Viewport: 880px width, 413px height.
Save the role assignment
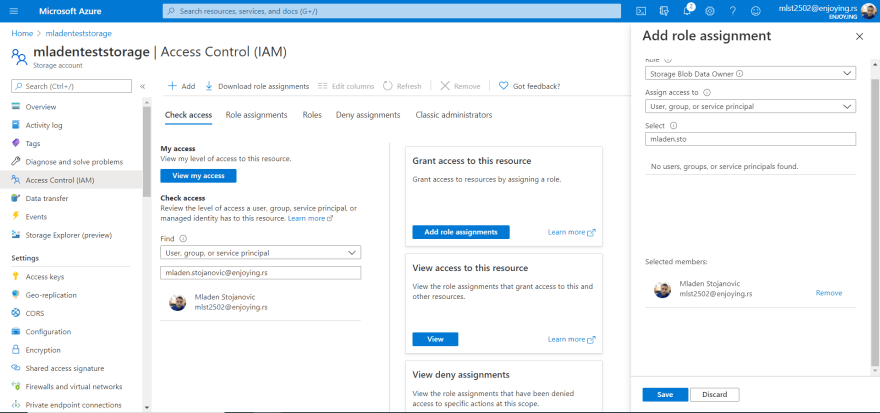coord(665,394)
